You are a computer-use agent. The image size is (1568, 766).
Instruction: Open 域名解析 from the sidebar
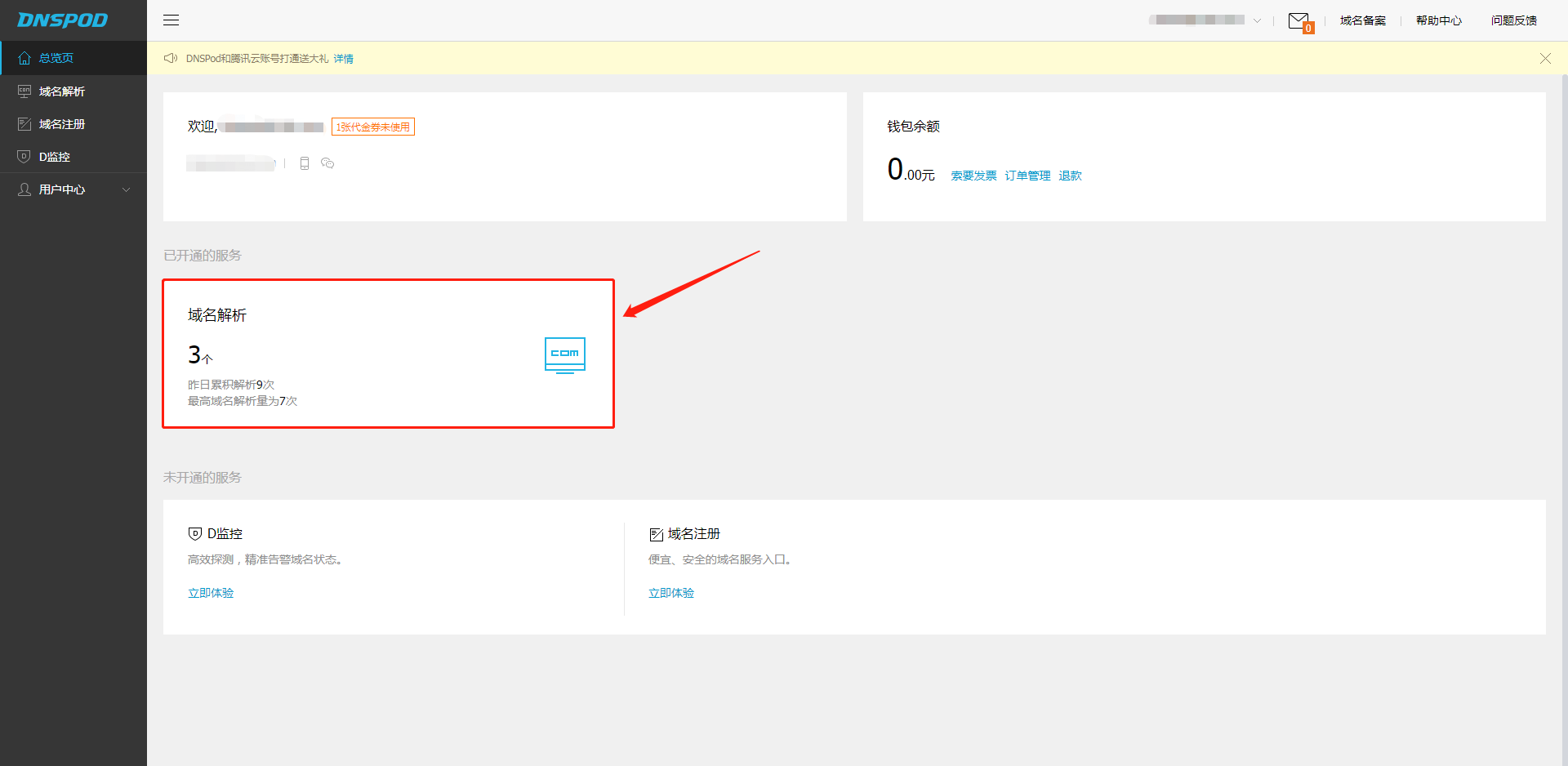coord(62,91)
